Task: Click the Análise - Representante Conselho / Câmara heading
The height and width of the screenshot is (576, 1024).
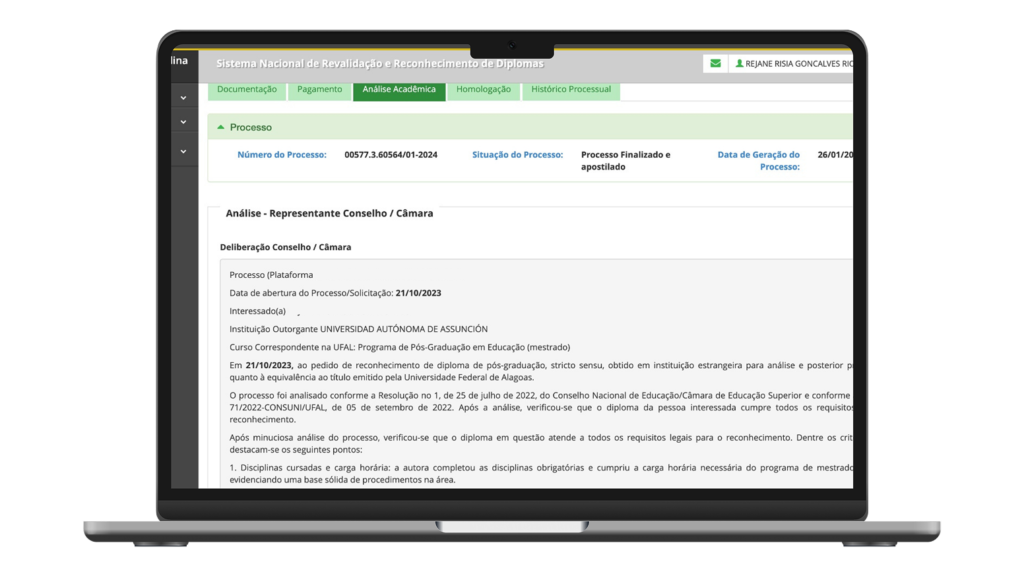Action: coord(329,213)
